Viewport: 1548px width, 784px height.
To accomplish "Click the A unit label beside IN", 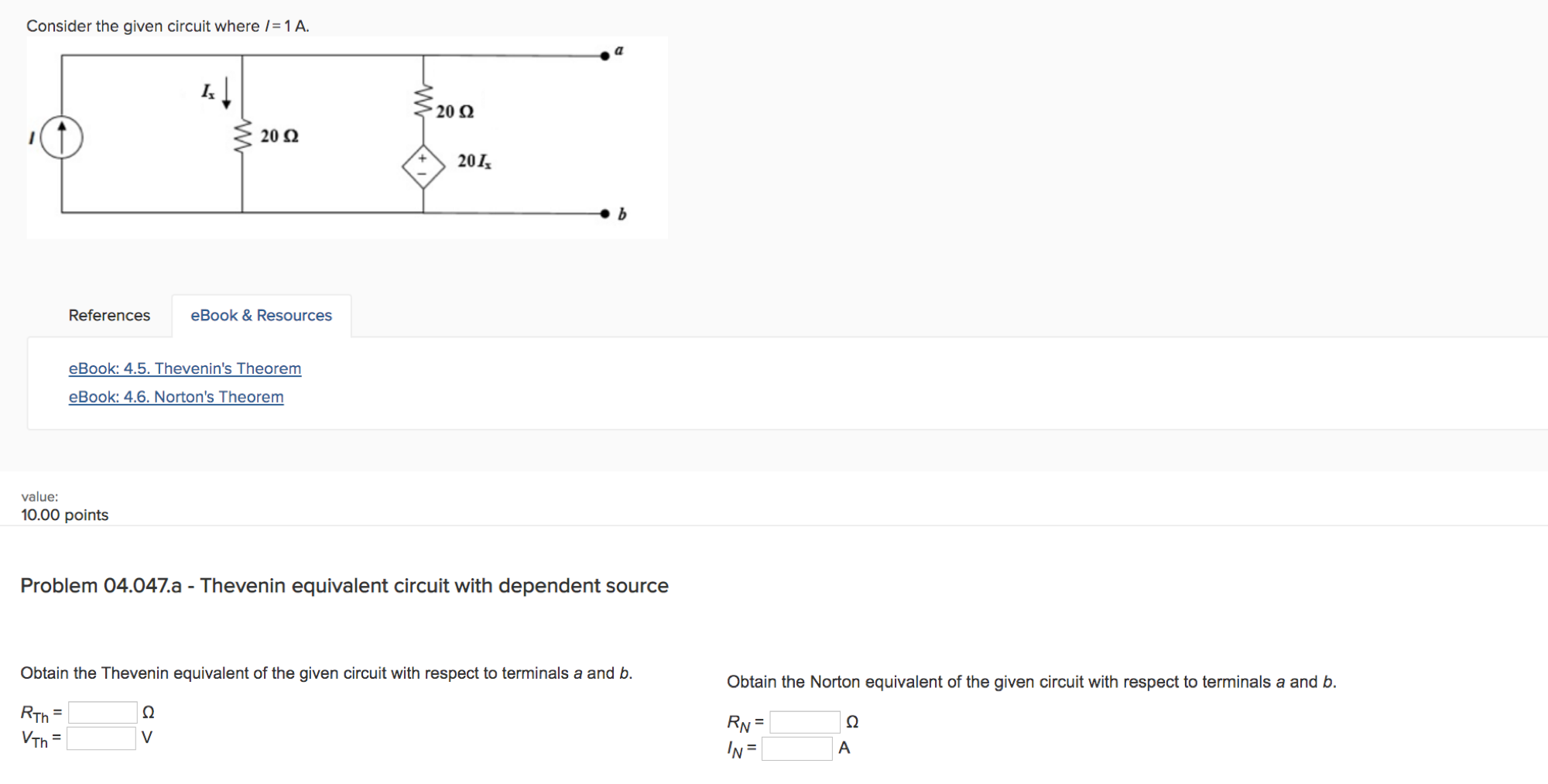I will pos(844,748).
